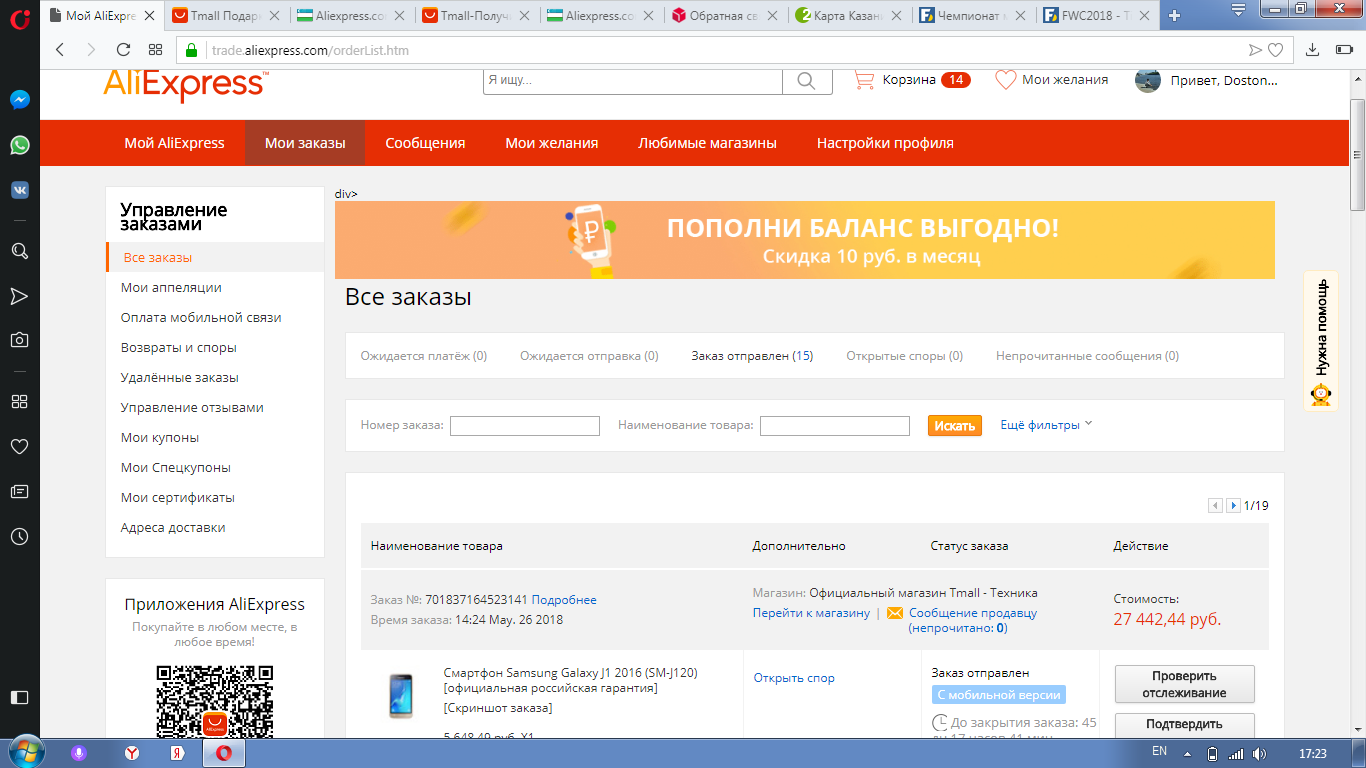Reload the page with the refresh button
The image size is (1366, 768).
(124, 50)
